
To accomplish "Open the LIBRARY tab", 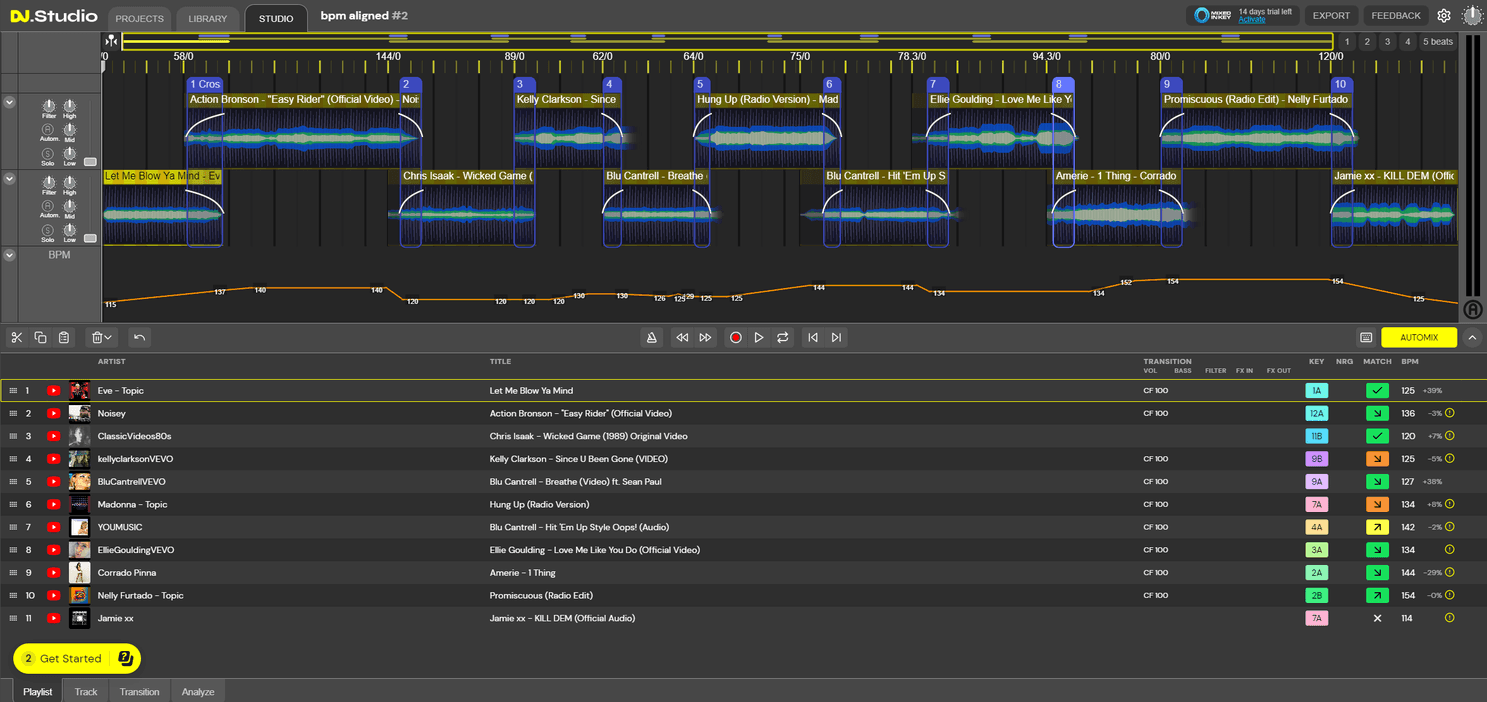I will 208,18.
